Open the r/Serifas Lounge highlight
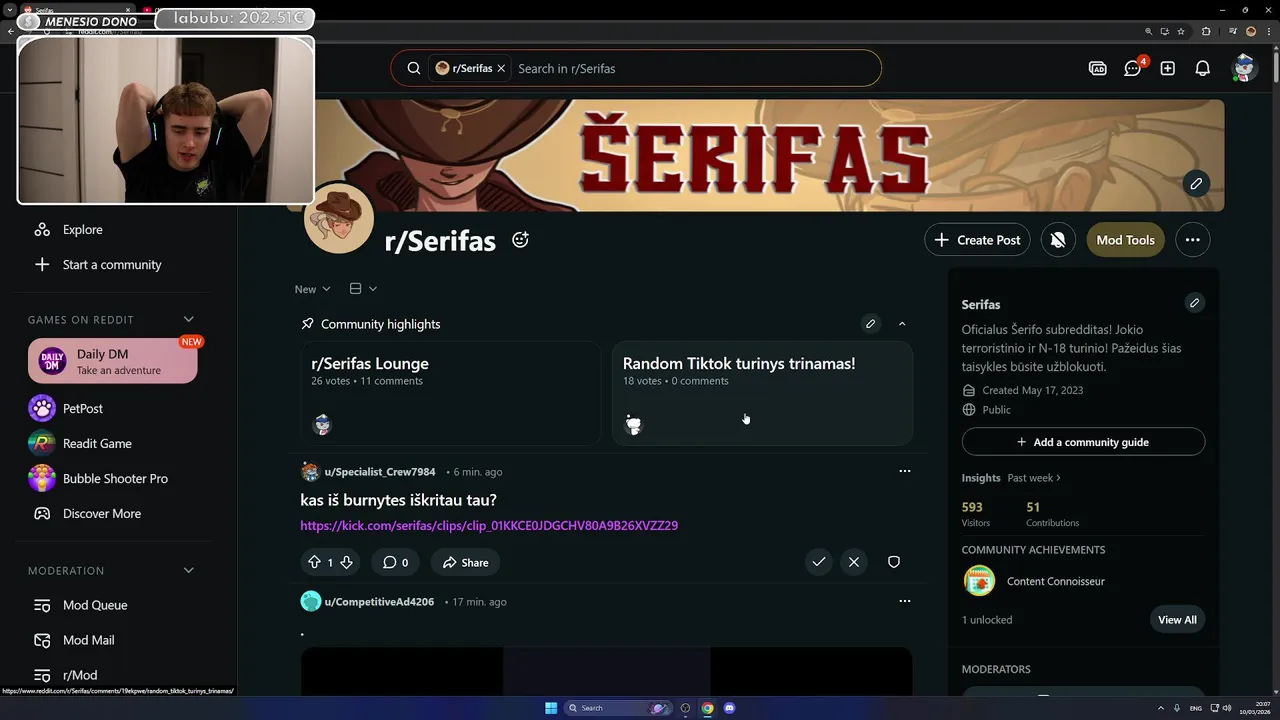Viewport: 1280px width, 720px height. (x=450, y=393)
